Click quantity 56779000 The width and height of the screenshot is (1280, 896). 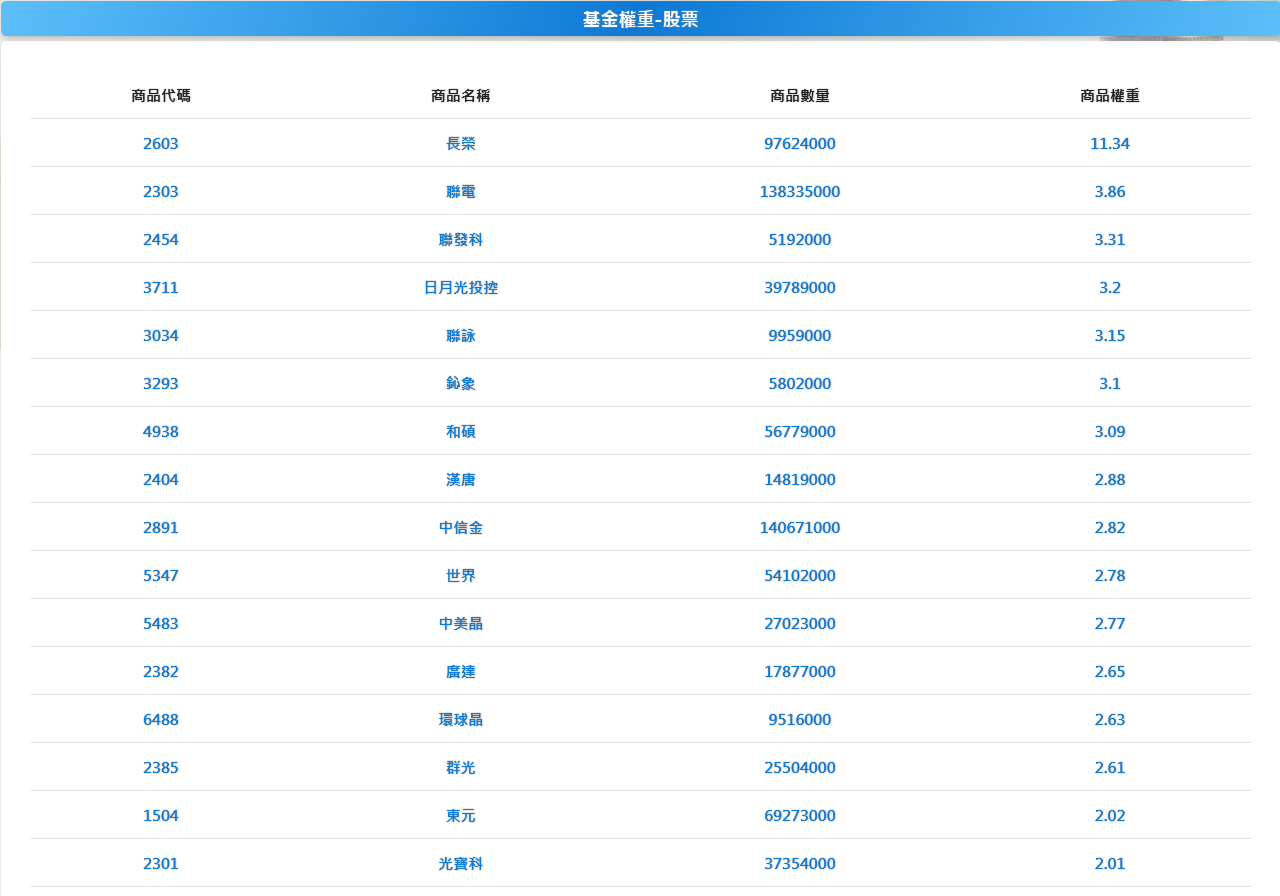(800, 432)
